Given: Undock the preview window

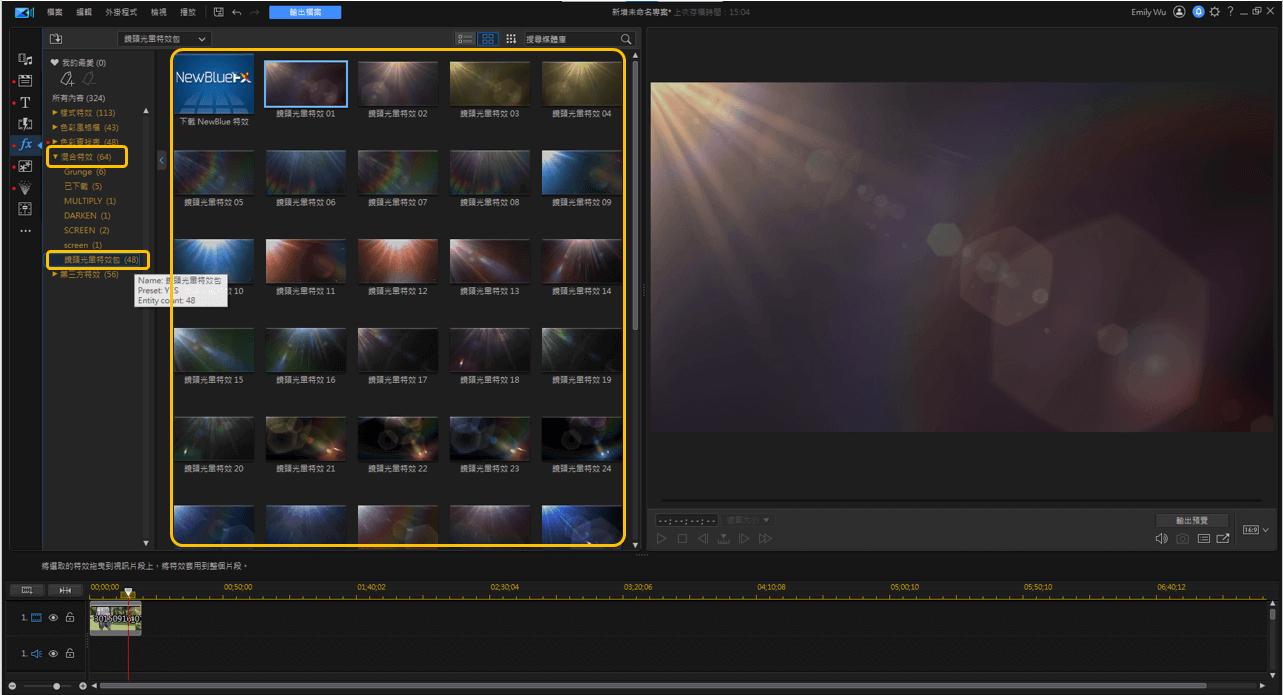Looking at the screenshot, I should (x=1223, y=539).
